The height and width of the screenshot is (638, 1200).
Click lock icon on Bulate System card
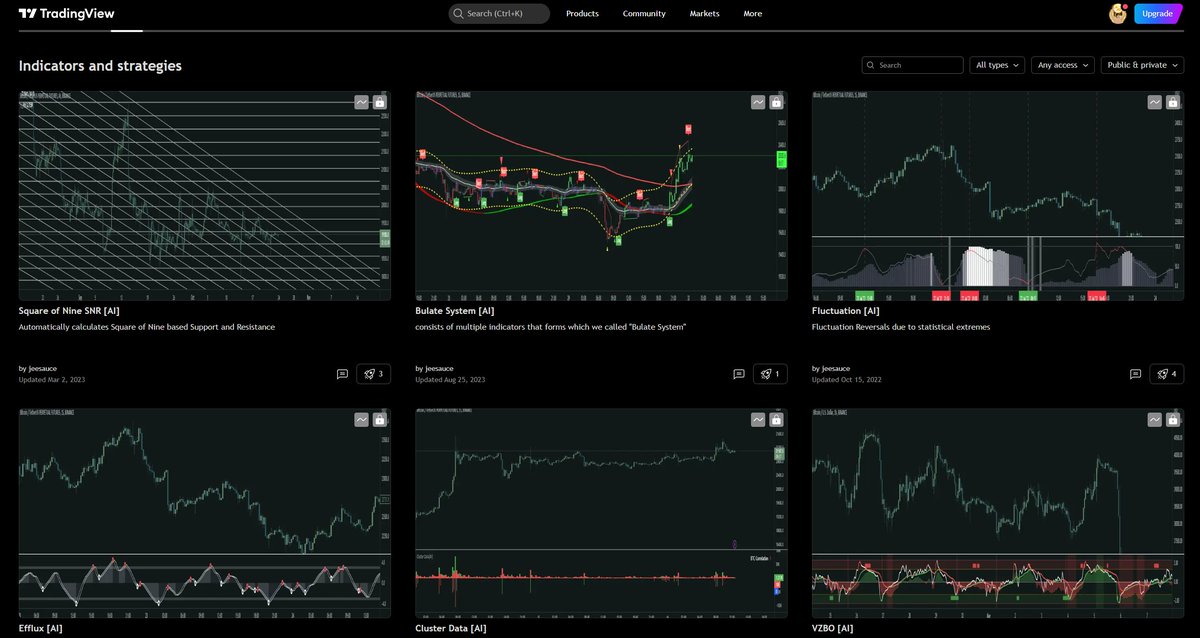click(x=776, y=102)
